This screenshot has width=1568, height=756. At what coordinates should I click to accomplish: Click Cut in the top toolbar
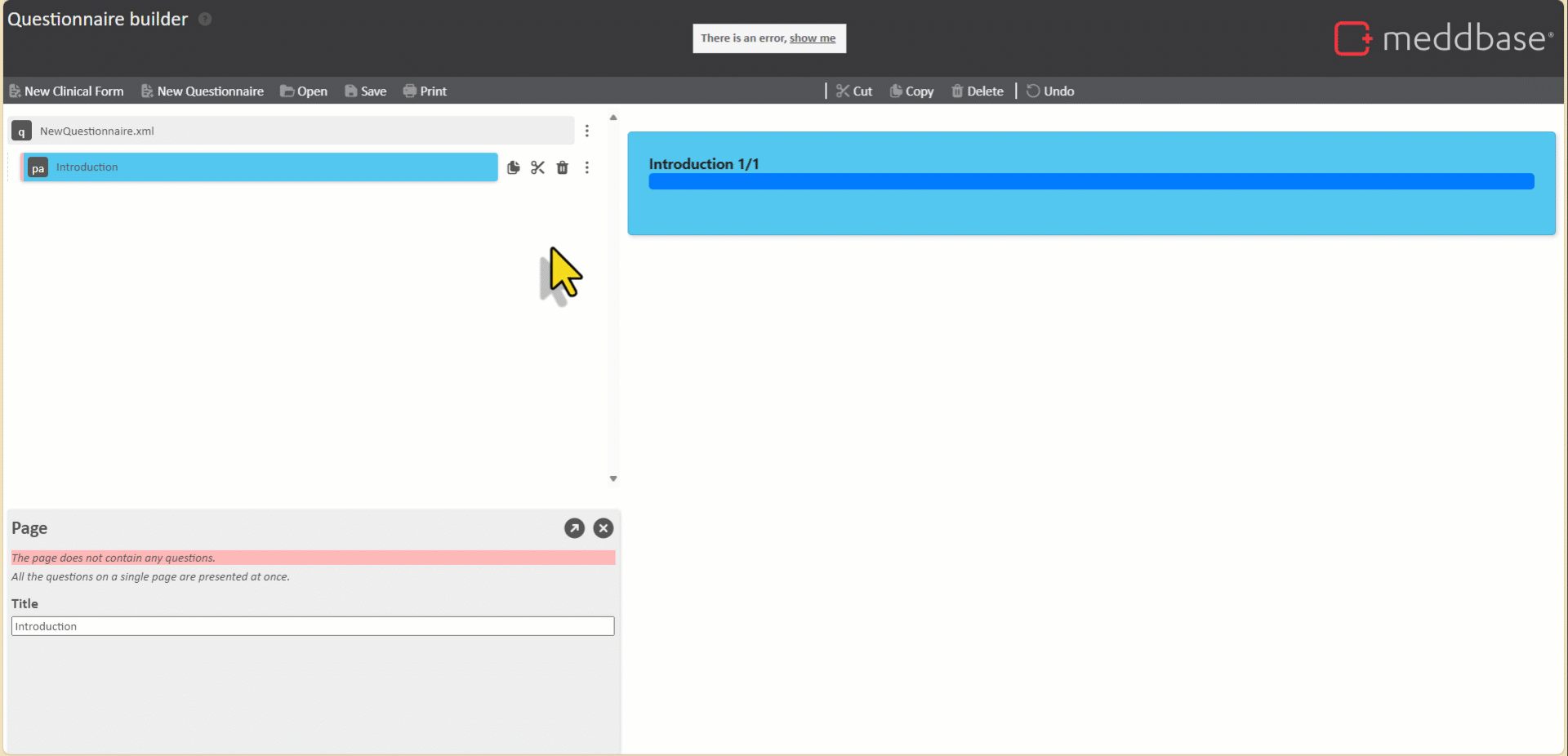[854, 91]
